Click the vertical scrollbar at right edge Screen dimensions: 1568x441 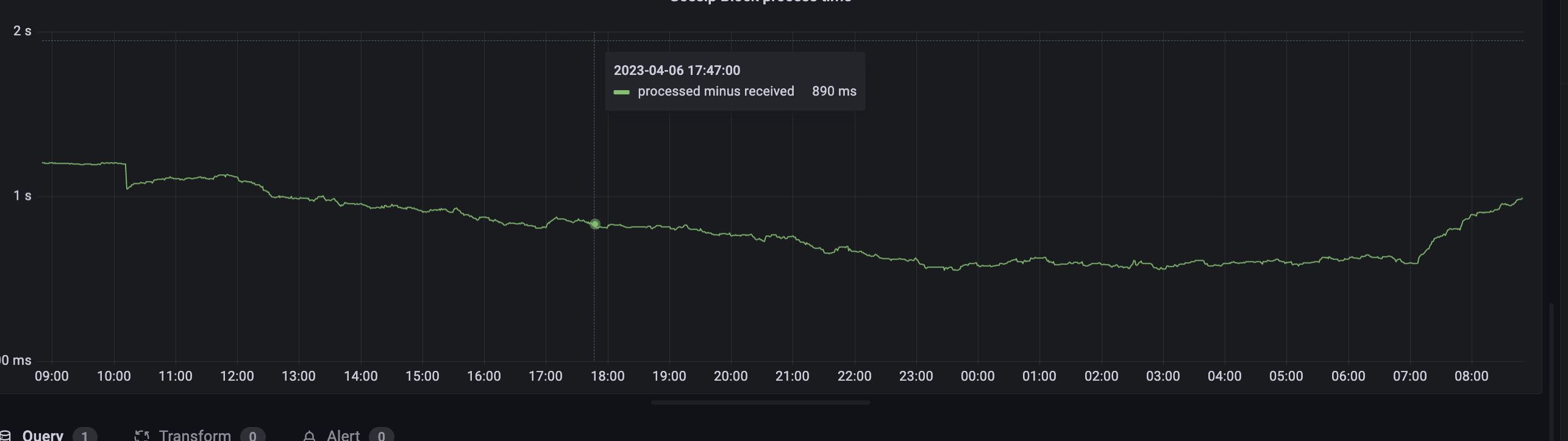pos(1552,372)
